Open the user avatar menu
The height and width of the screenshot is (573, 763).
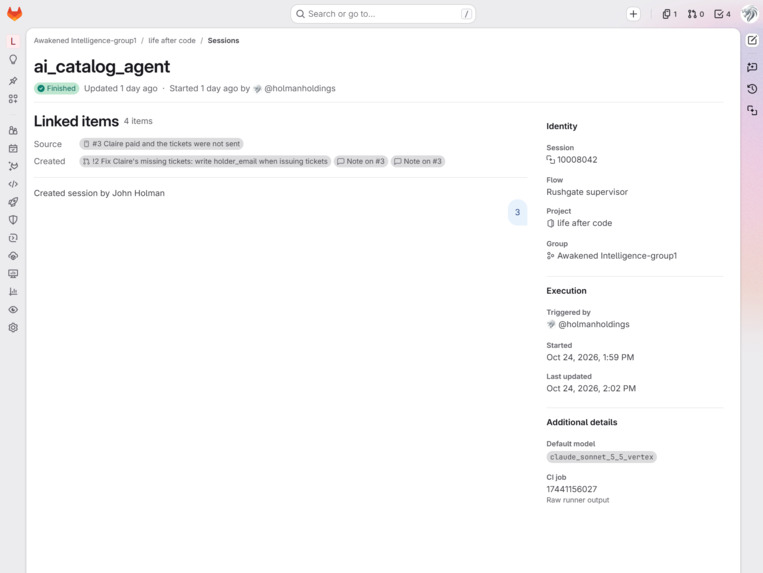click(749, 14)
